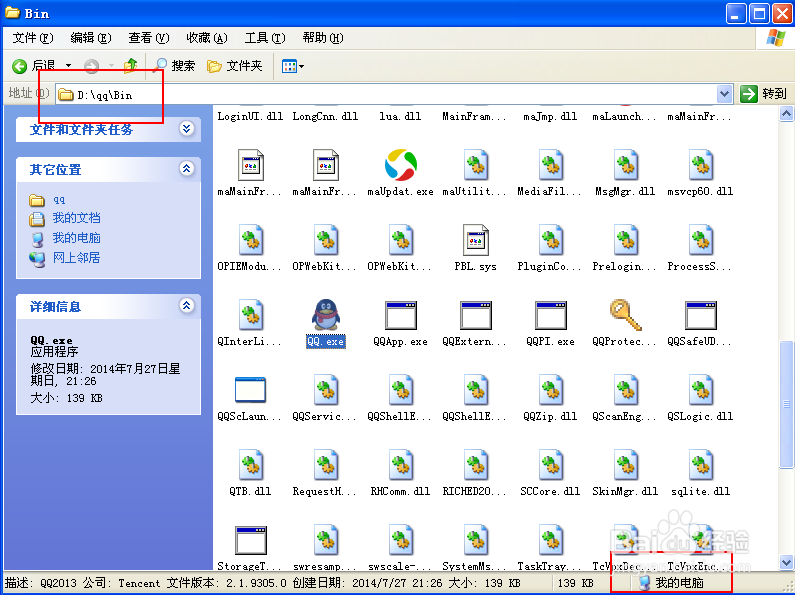The height and width of the screenshot is (595, 795).
Task: Open the 编辑(E) menu
Action: [x=91, y=38]
